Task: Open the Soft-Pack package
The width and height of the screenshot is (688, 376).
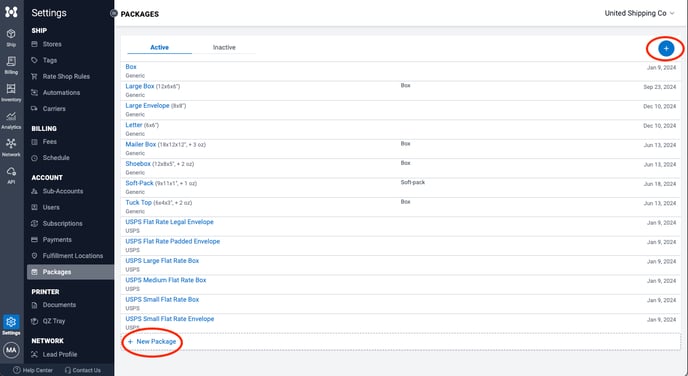Action: point(139,183)
